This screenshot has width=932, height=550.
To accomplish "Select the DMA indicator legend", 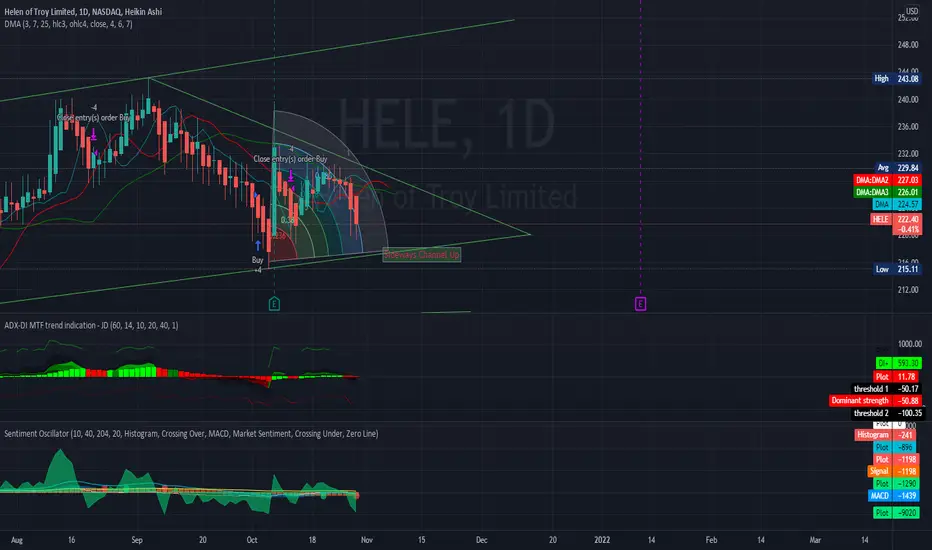I will click(x=68, y=24).
